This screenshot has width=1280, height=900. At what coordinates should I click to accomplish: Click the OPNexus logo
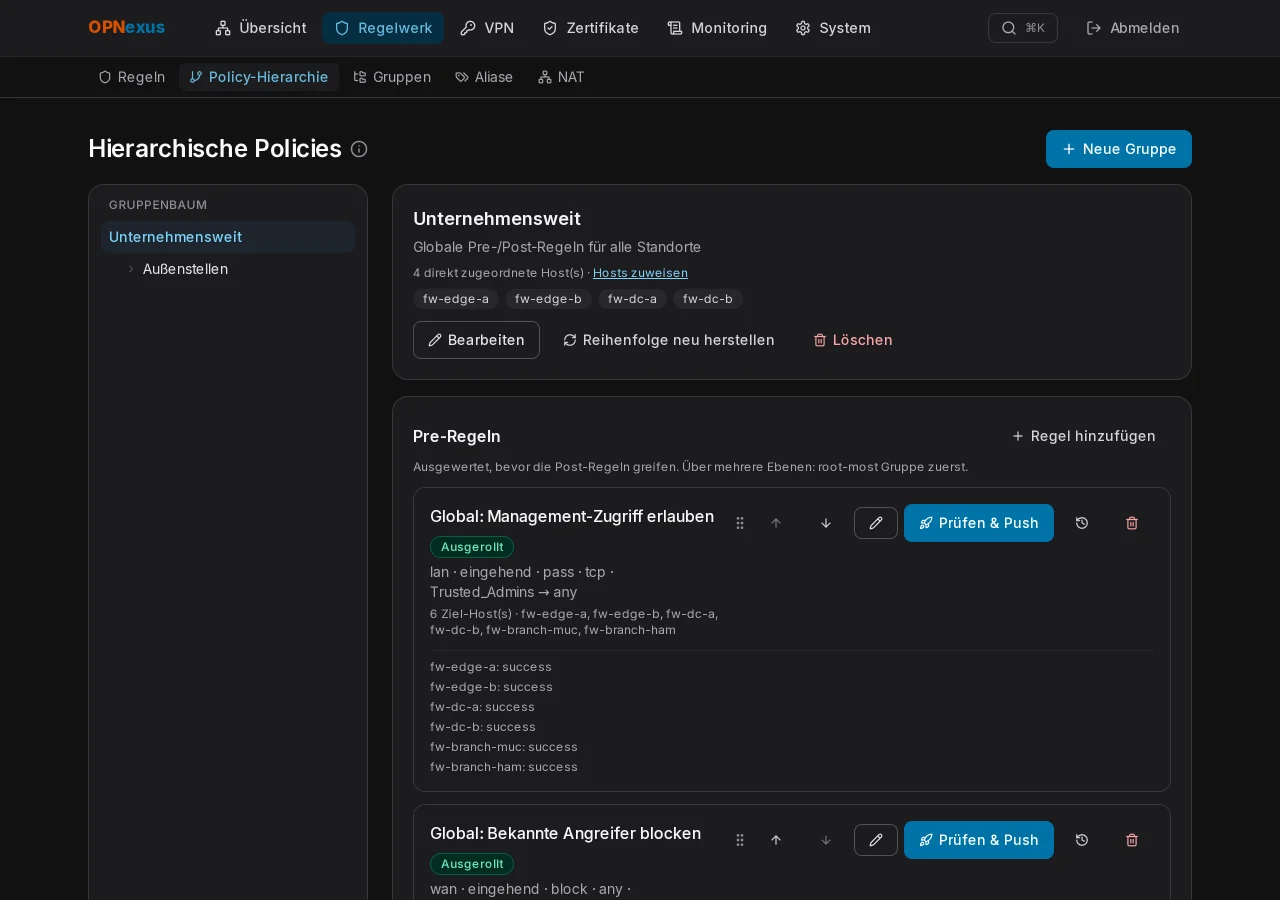point(127,28)
